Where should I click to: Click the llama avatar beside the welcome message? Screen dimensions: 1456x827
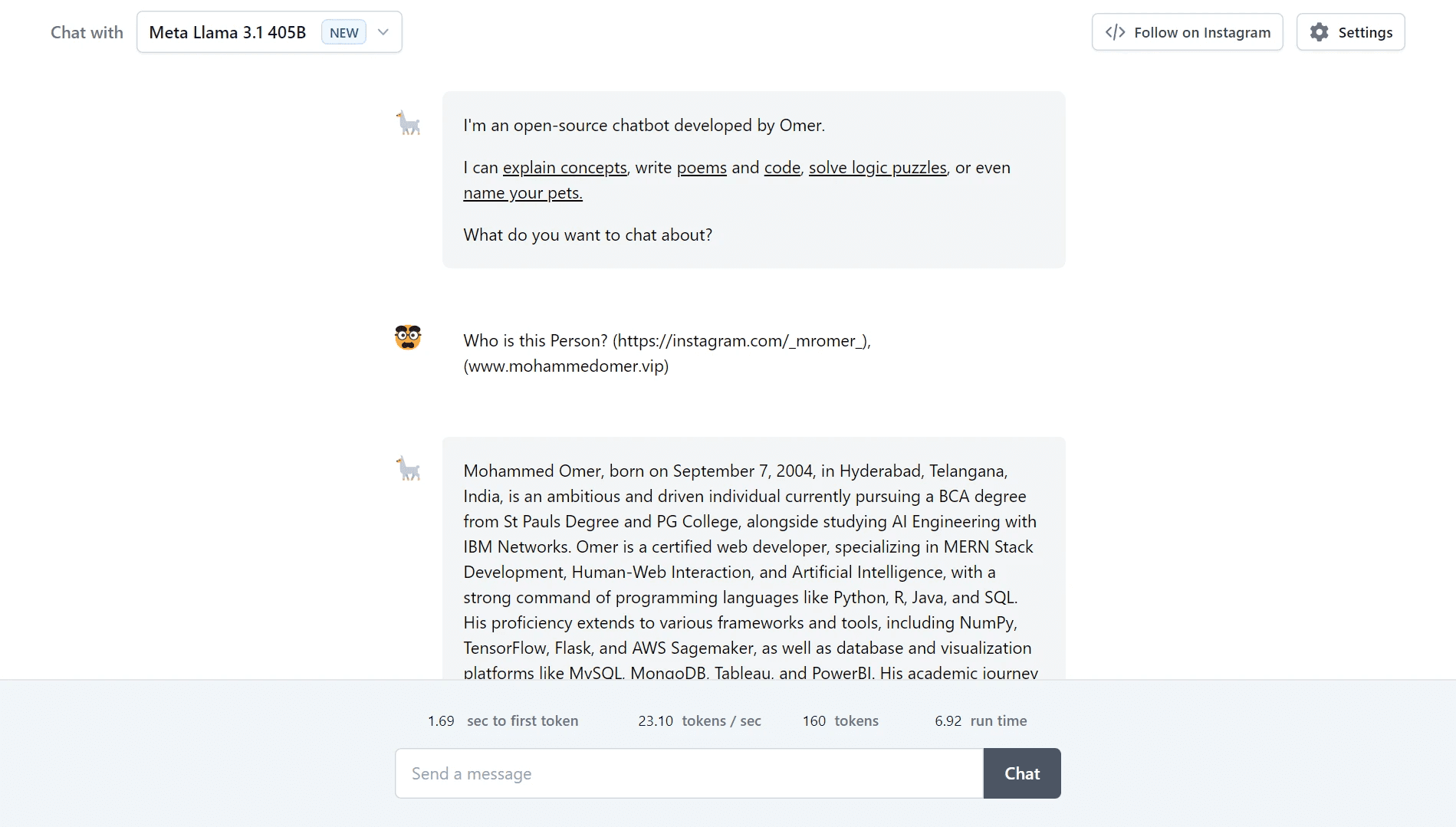pyautogui.click(x=408, y=123)
